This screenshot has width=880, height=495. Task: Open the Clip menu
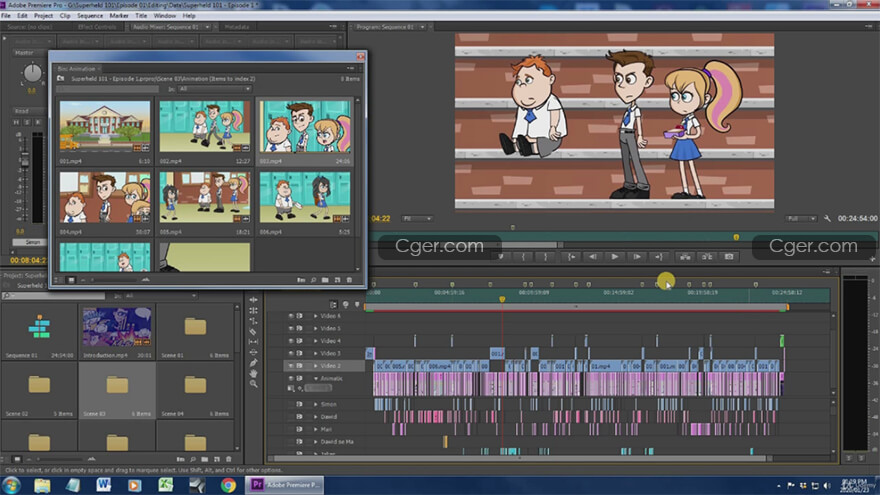[65, 16]
